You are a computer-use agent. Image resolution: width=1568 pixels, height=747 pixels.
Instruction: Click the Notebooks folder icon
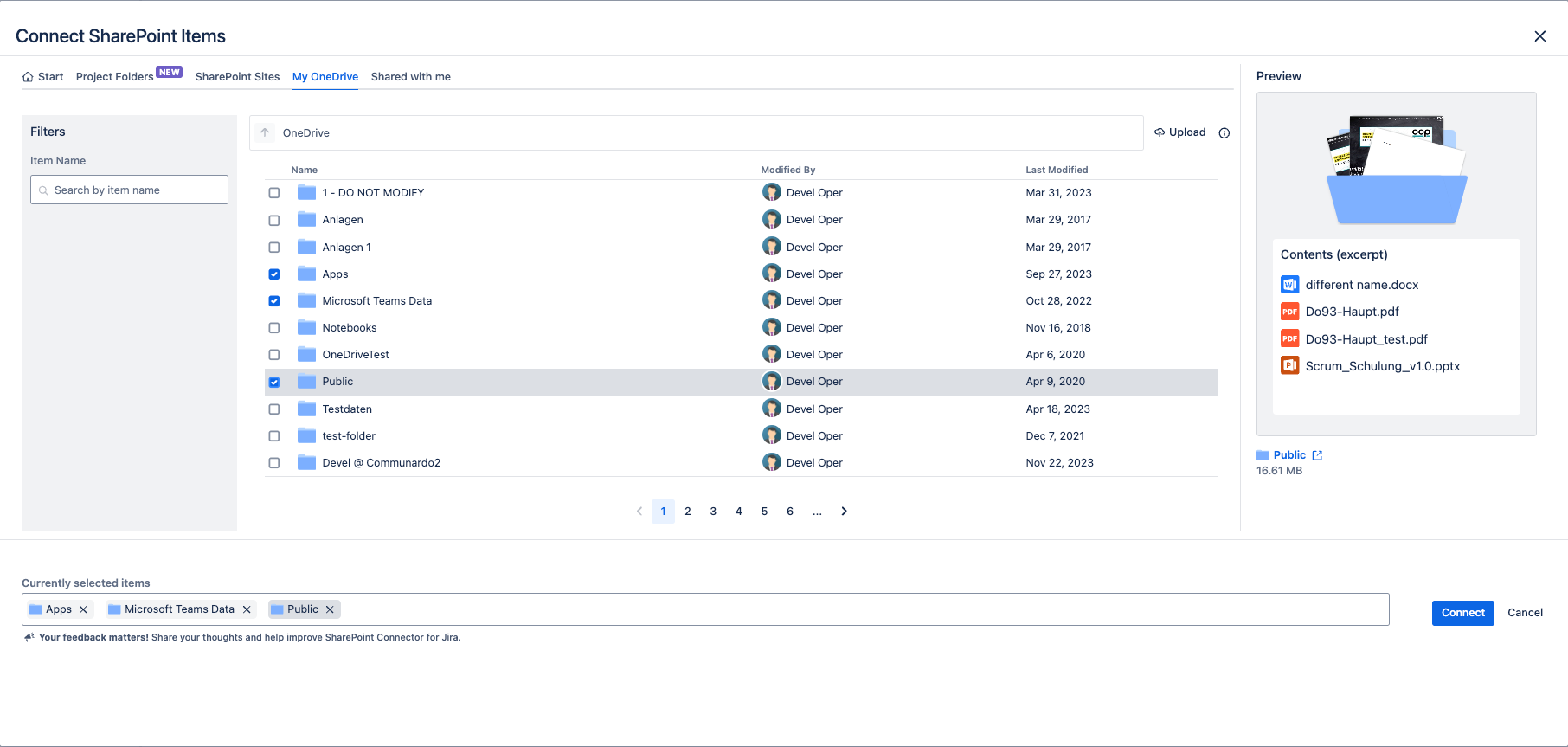[x=306, y=328]
